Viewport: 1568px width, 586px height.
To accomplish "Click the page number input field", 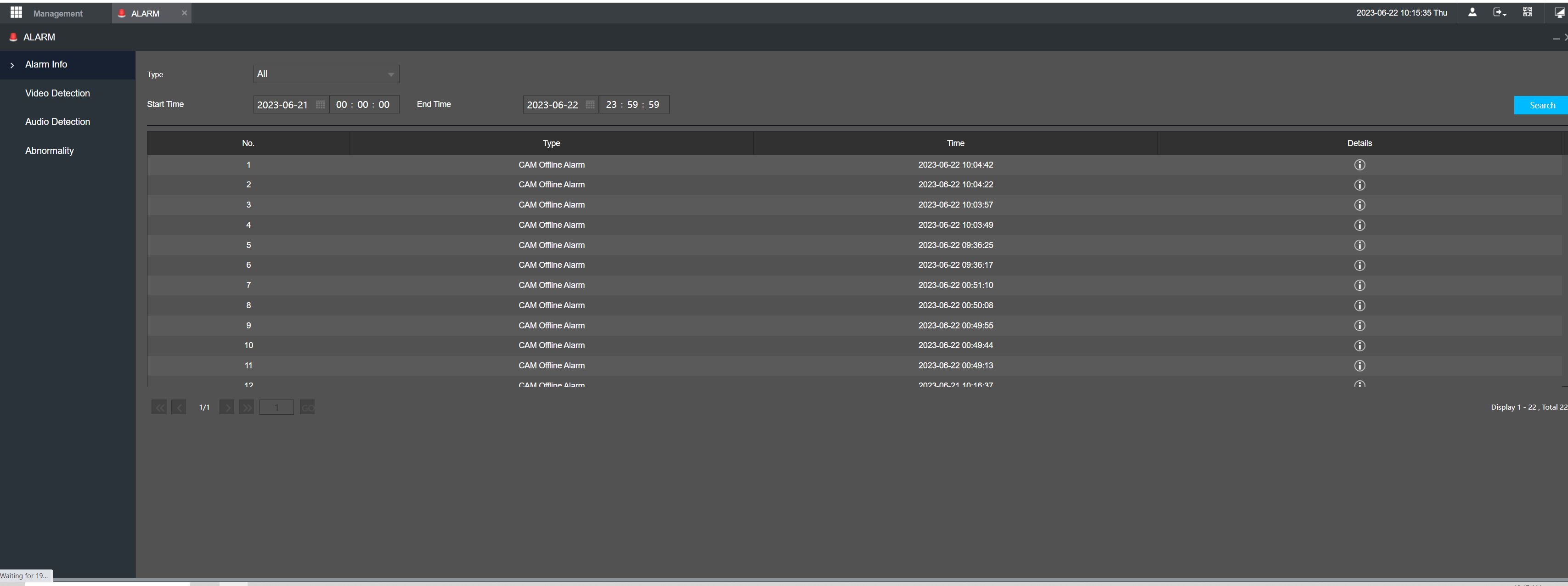I will click(276, 407).
